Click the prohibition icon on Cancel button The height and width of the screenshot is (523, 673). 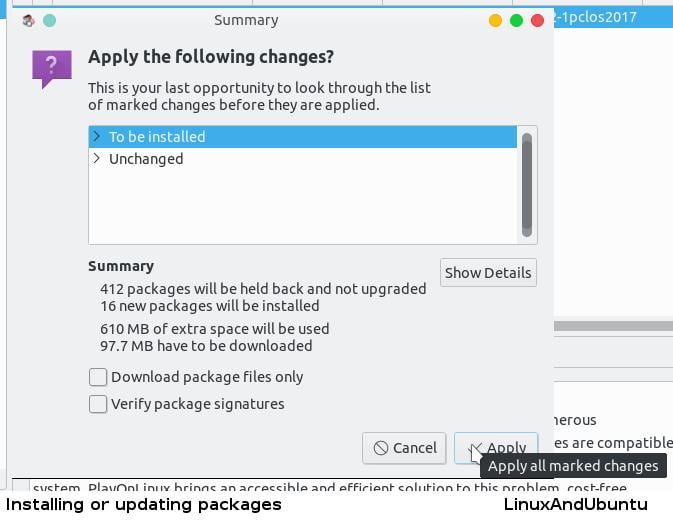click(381, 448)
